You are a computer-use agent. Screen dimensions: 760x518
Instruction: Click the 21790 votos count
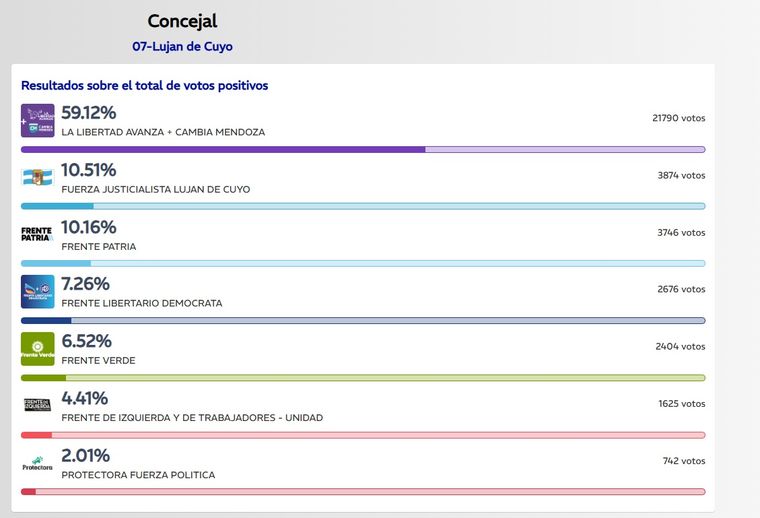pyautogui.click(x=678, y=118)
